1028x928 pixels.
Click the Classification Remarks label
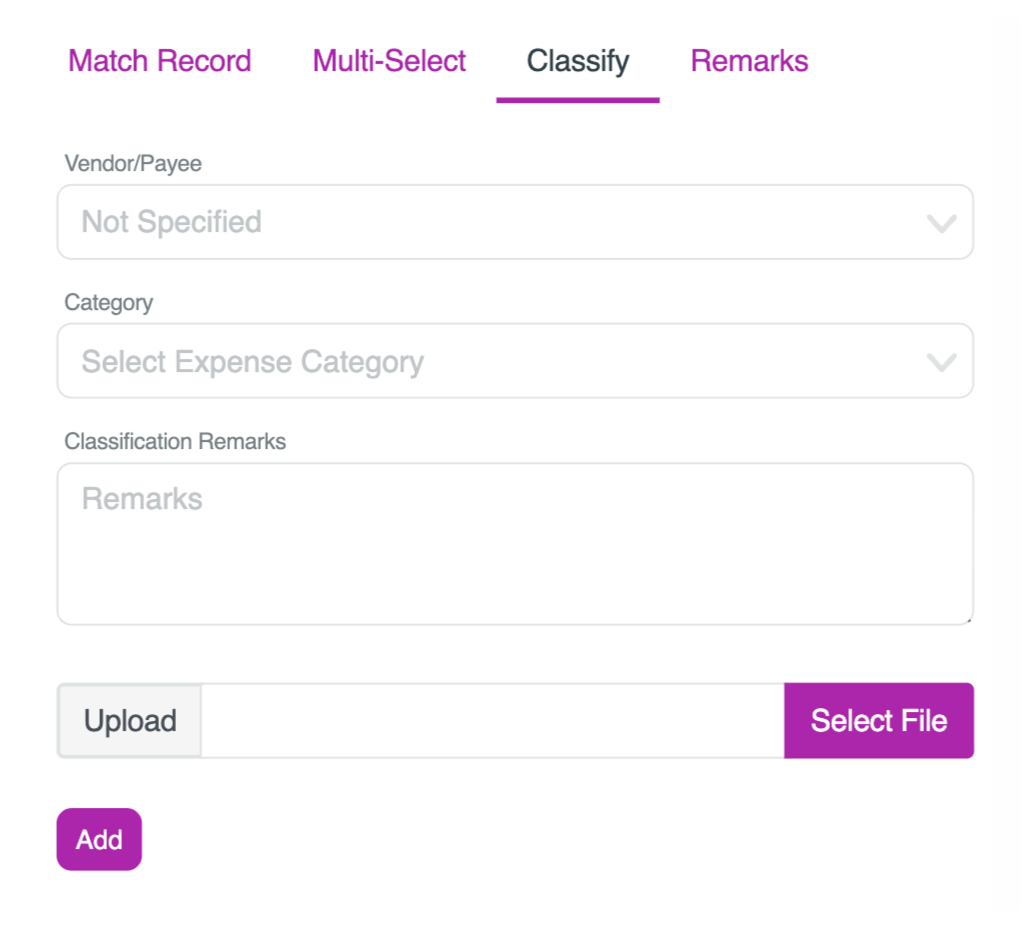tap(175, 440)
